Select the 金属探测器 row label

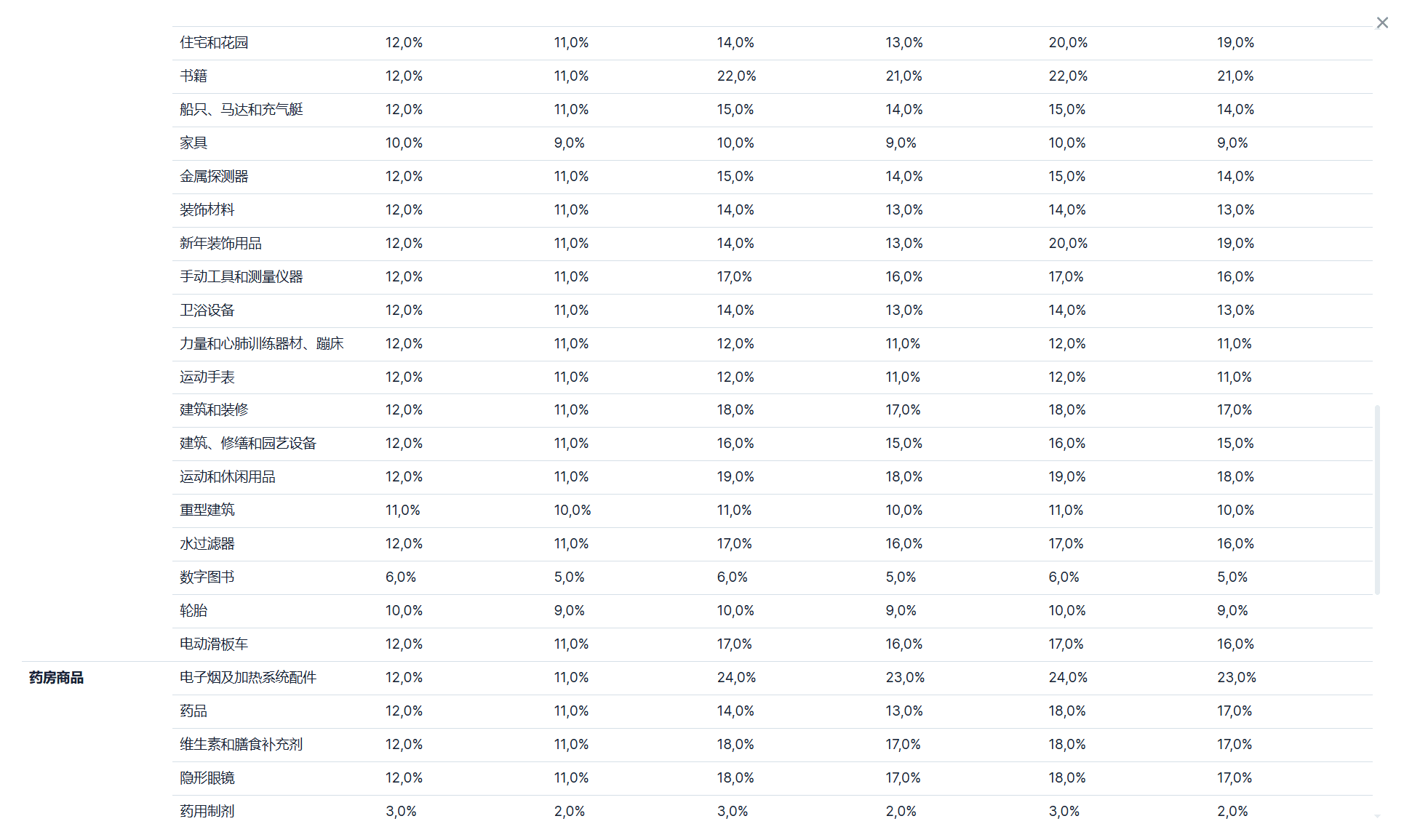tap(214, 177)
